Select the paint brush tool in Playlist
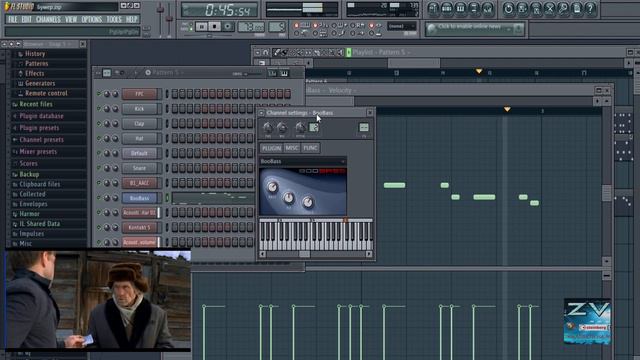Image resolution: width=640 pixels, height=360 pixels. pos(284,52)
